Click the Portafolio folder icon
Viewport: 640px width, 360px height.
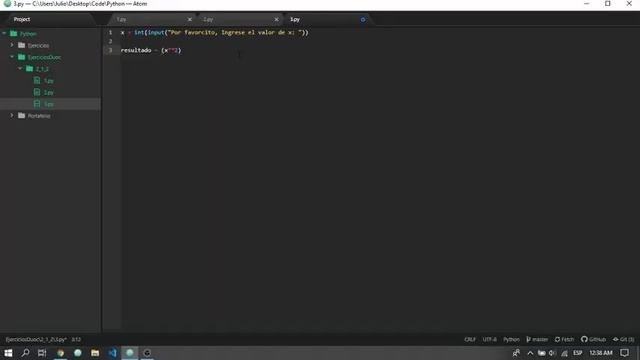pos(22,116)
